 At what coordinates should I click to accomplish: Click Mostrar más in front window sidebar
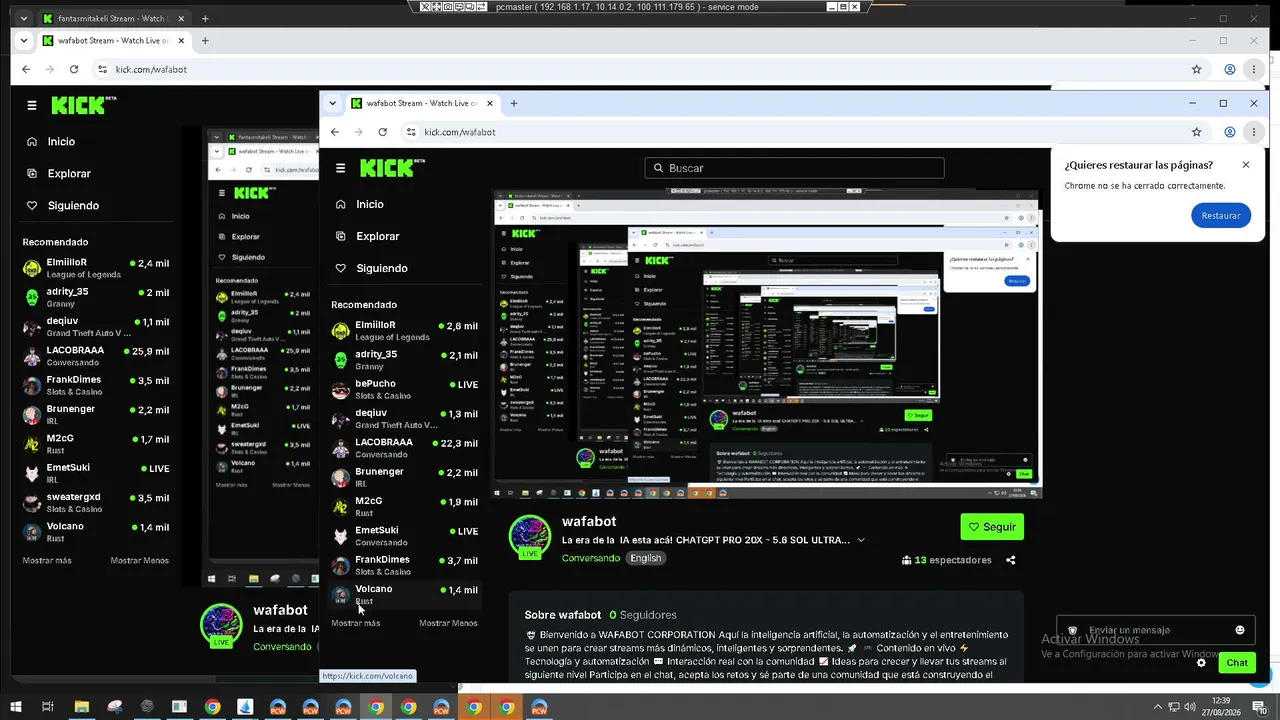pos(356,623)
